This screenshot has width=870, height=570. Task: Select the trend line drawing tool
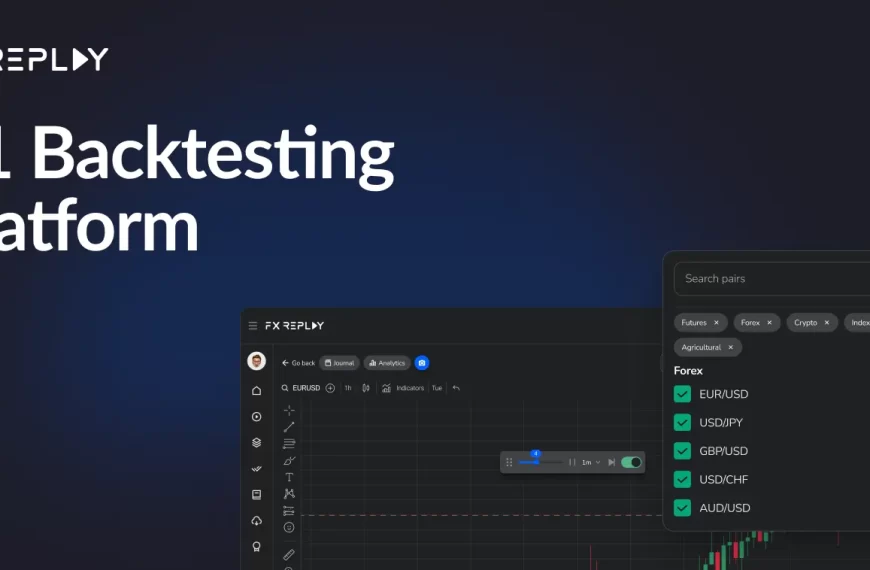coord(289,427)
